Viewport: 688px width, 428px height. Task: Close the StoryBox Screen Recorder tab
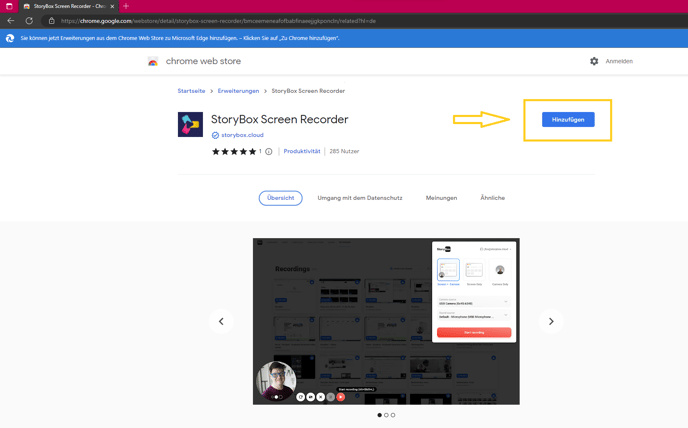(112, 6)
